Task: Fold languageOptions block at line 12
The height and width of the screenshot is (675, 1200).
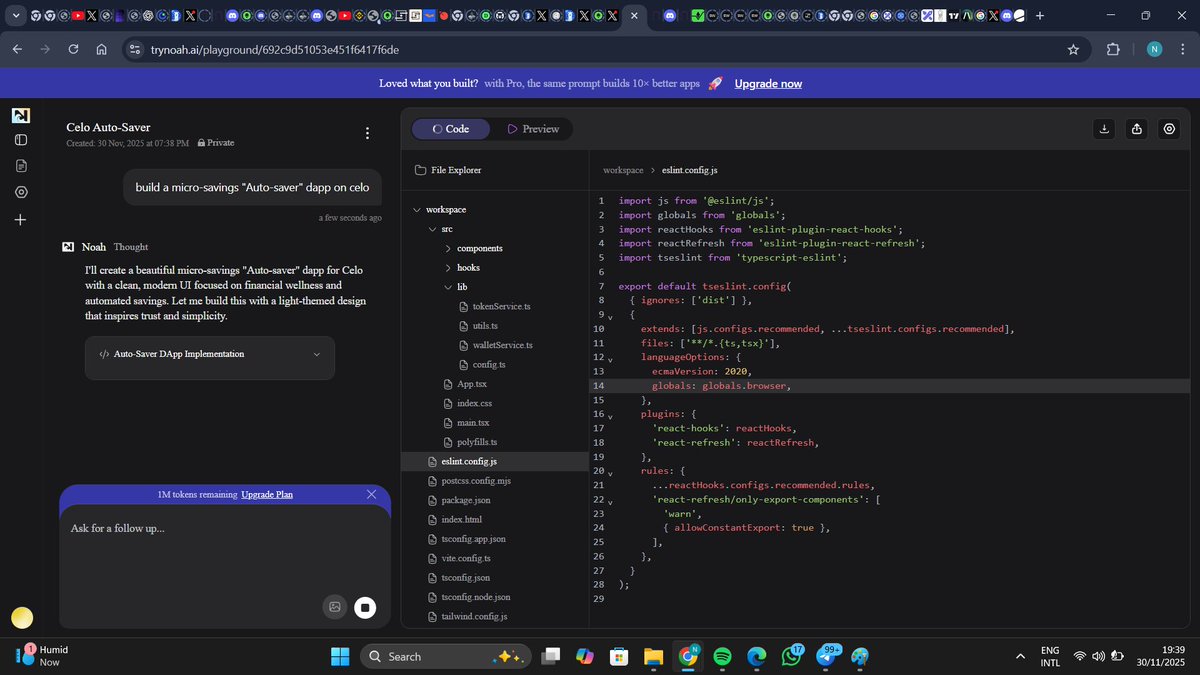Action: (610, 360)
